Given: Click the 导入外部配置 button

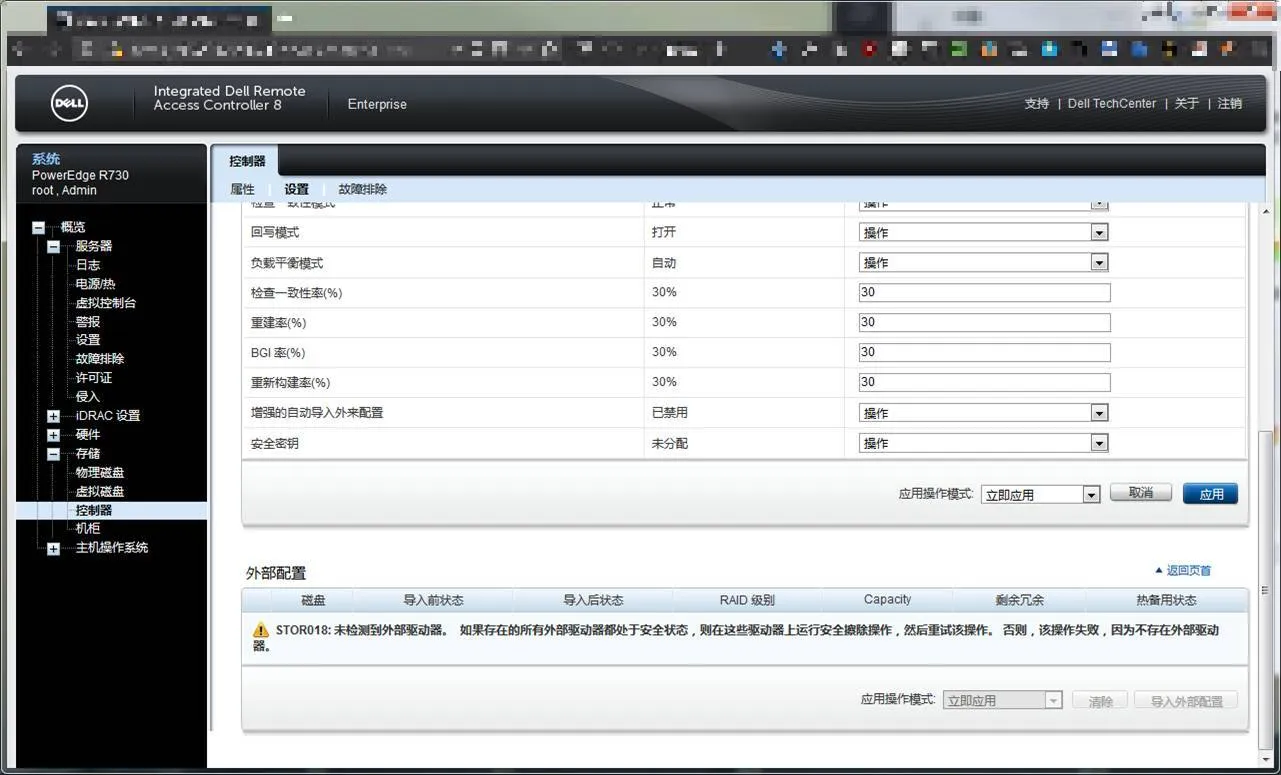Looking at the screenshot, I should [x=1186, y=701].
